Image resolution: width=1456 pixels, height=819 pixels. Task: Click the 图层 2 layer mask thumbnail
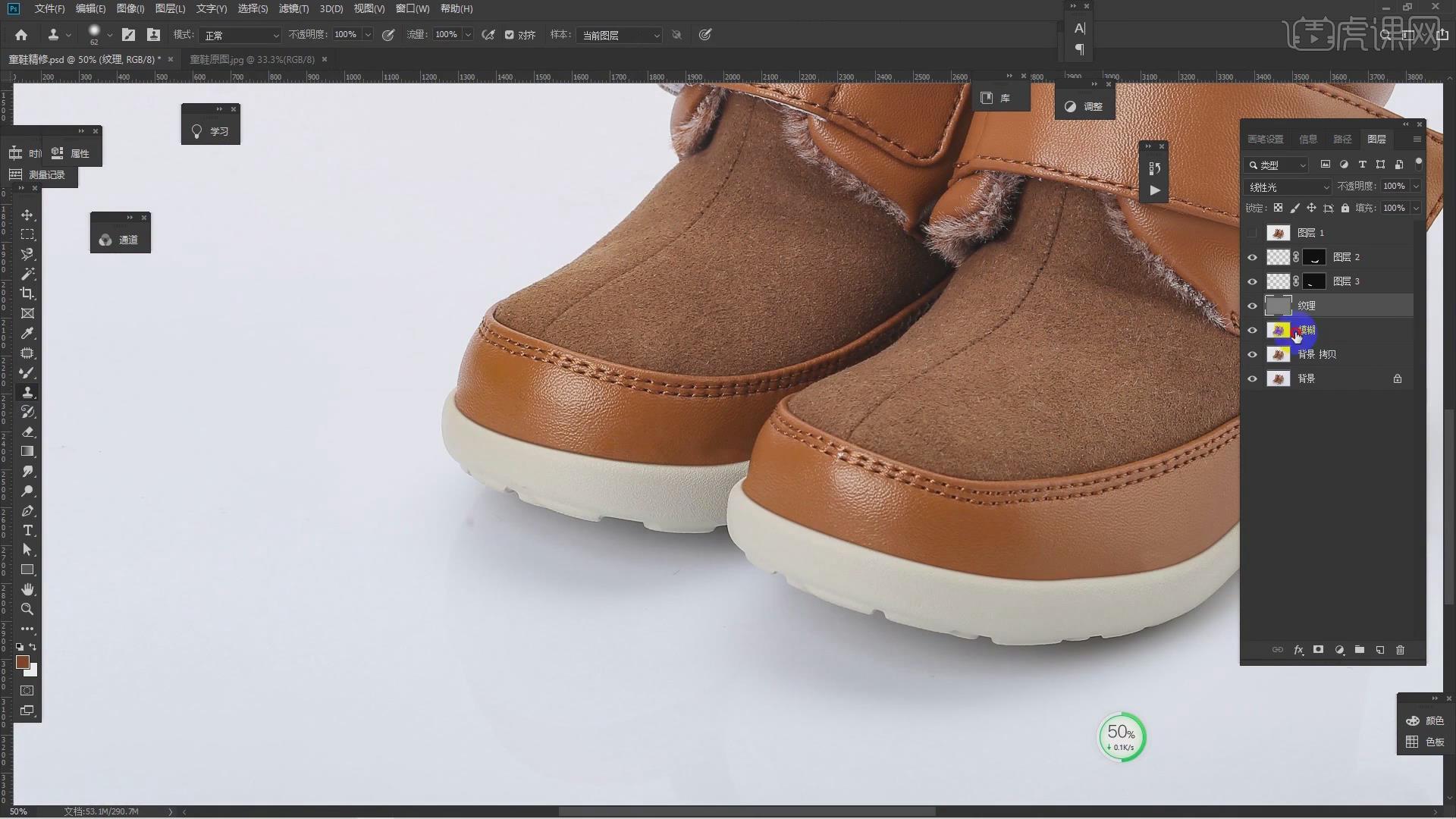(x=1314, y=257)
